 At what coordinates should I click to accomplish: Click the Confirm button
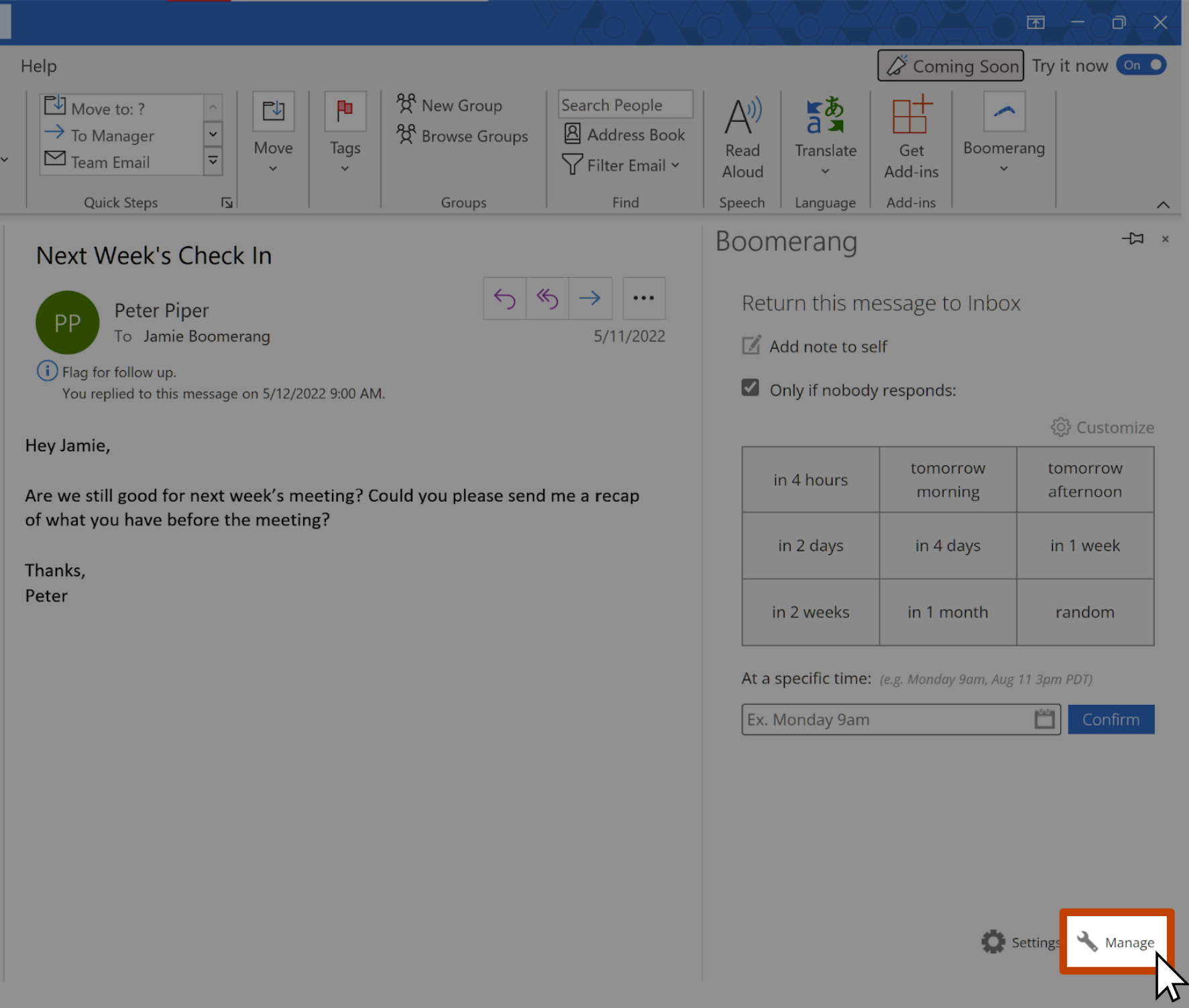pyautogui.click(x=1111, y=719)
